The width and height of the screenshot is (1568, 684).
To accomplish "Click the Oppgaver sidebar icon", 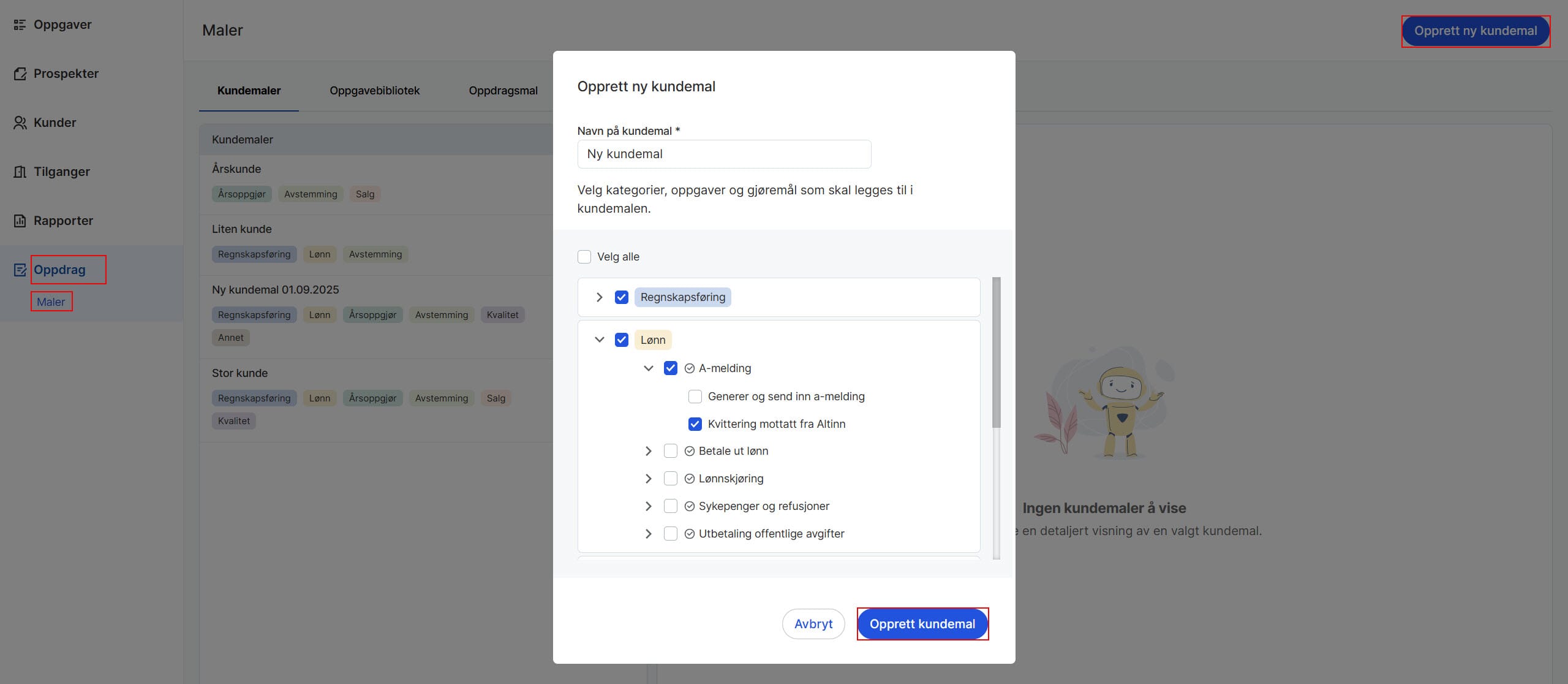I will (x=20, y=25).
